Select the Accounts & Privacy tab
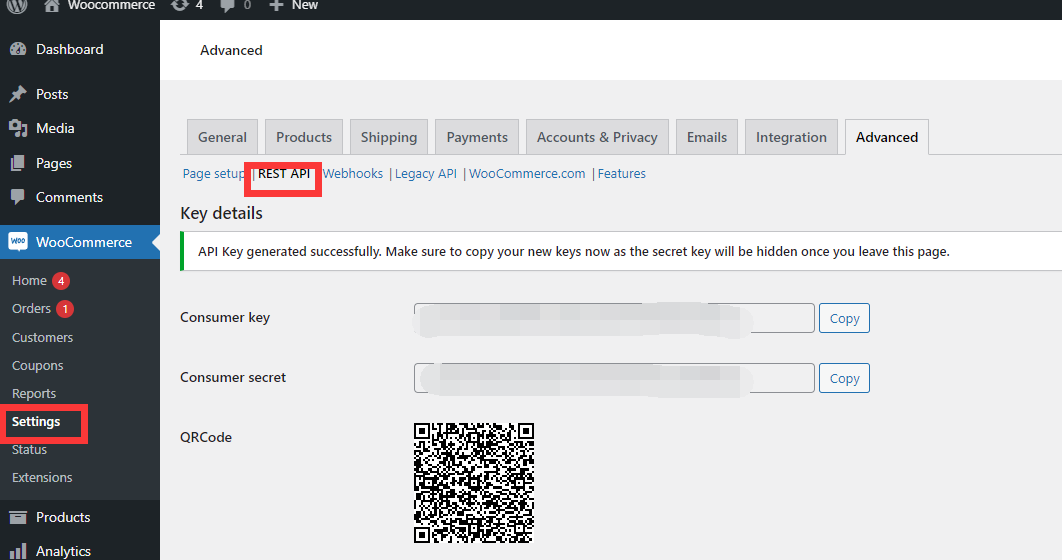 pos(597,137)
